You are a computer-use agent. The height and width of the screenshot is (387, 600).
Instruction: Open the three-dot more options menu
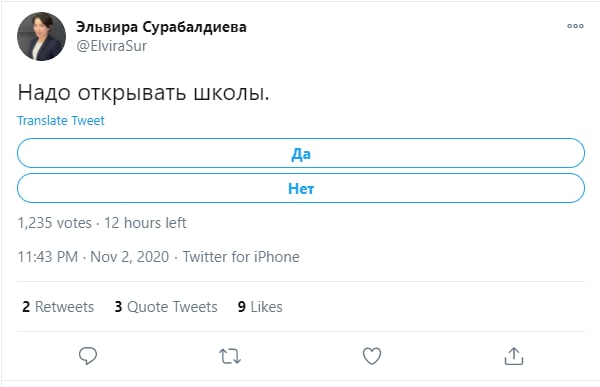coord(575,26)
